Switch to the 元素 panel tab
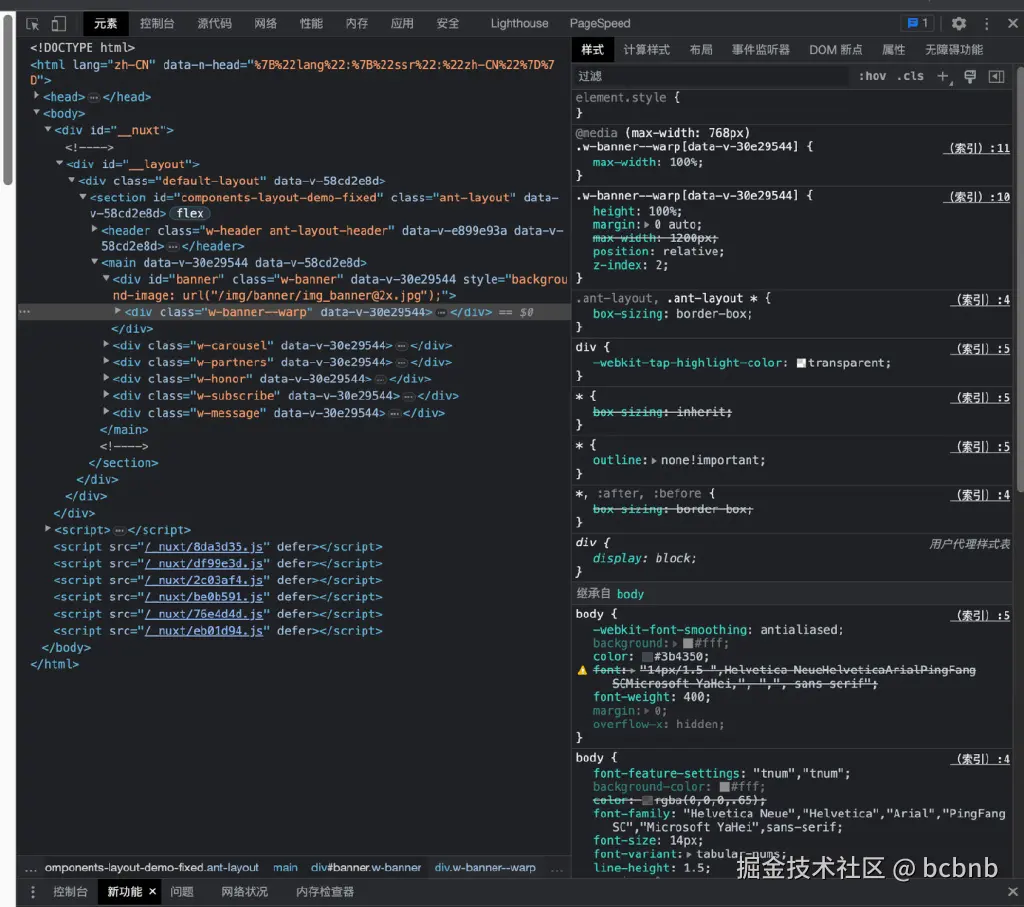The height and width of the screenshot is (907, 1024). point(105,24)
